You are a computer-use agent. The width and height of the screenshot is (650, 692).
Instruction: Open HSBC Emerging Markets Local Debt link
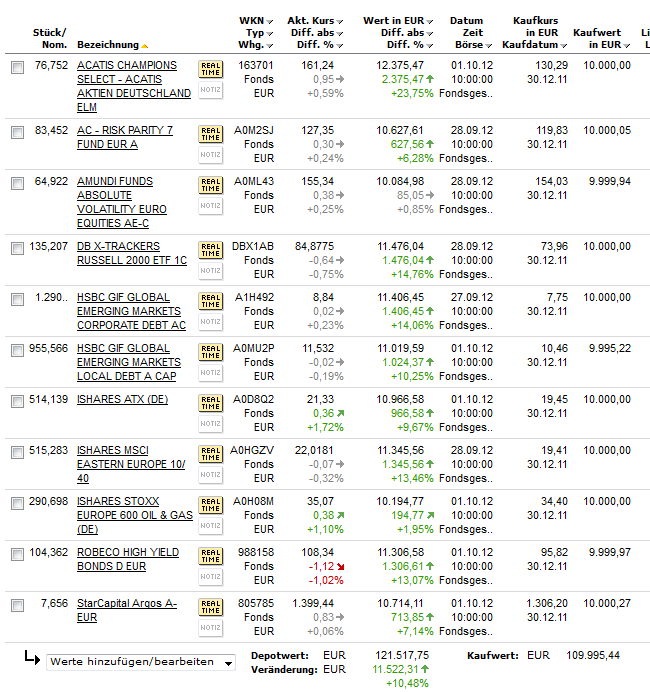129,362
